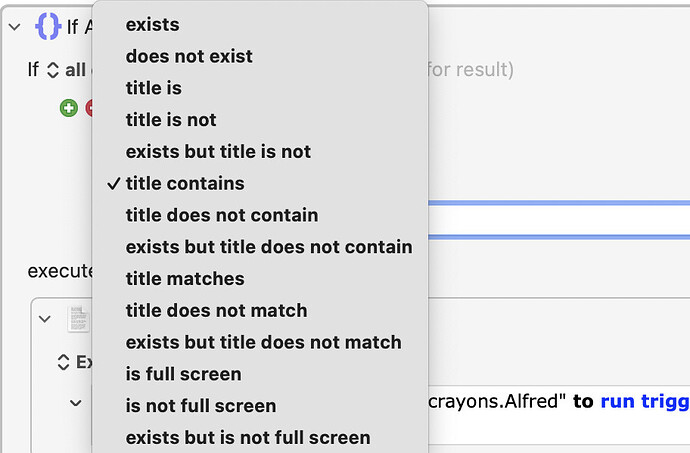Collapse the nested script action chevron
690x453 pixels.
[44, 319]
